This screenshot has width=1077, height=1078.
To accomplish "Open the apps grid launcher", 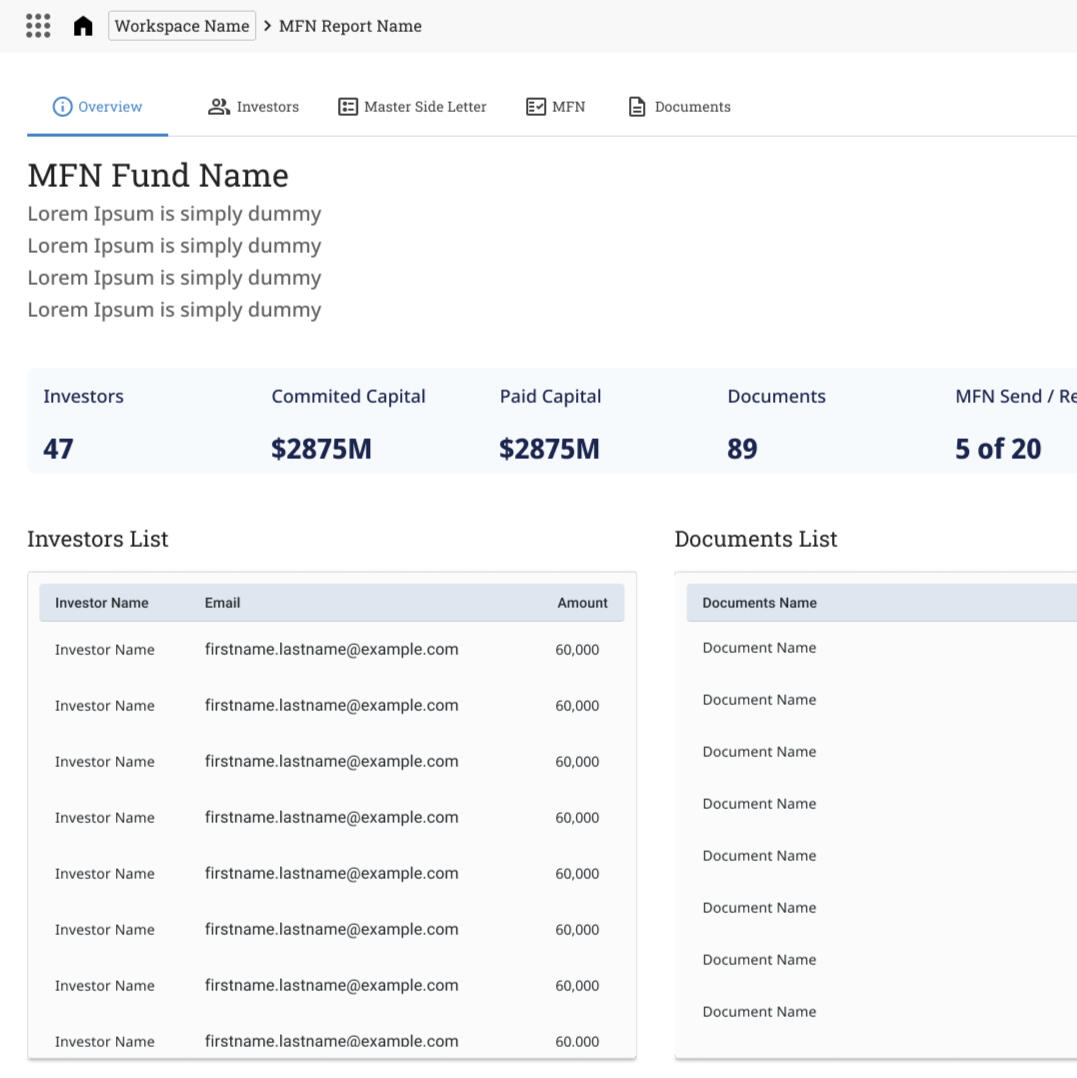I will pos(38,26).
